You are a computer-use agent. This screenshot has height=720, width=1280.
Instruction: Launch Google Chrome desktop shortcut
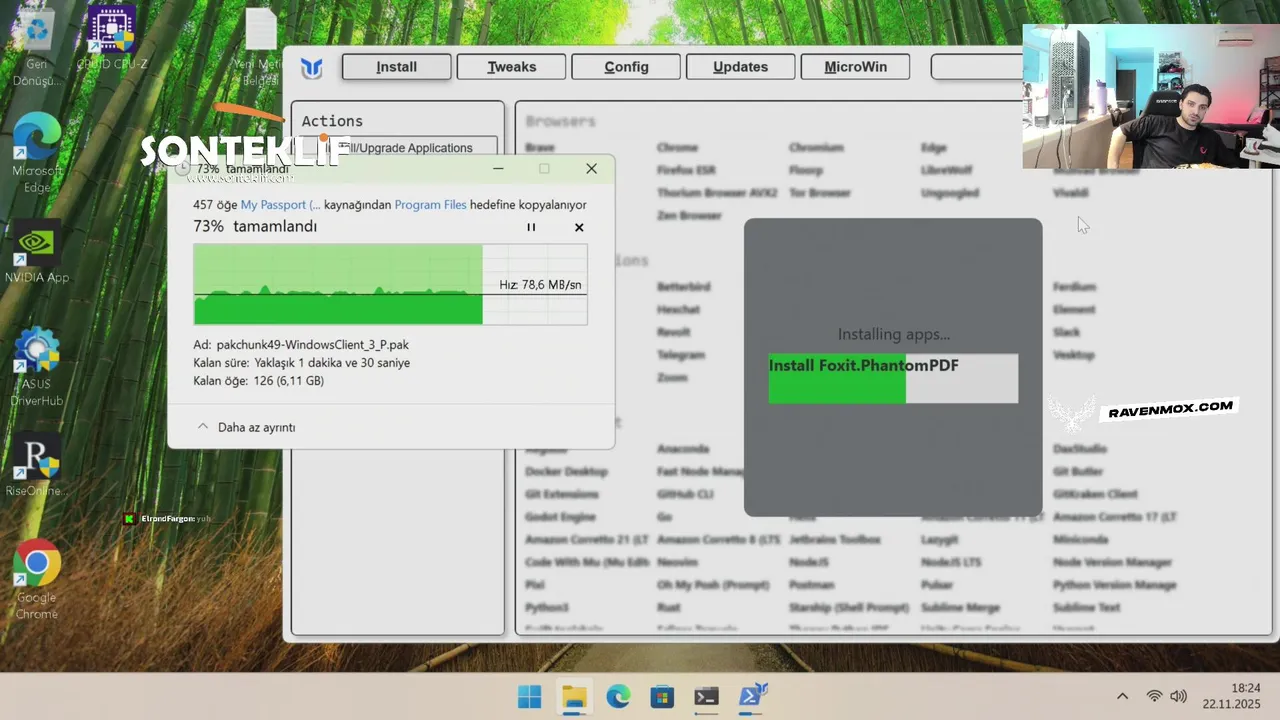pos(37,580)
